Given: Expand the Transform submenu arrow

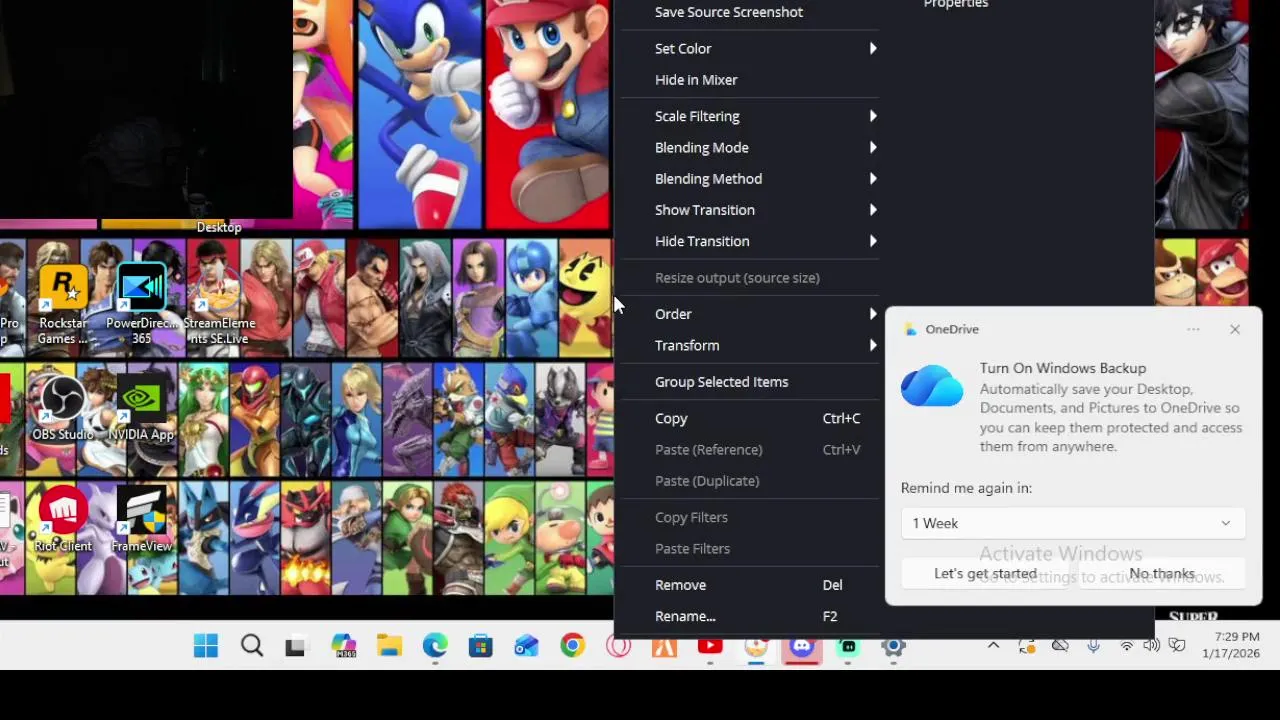Looking at the screenshot, I should pos(873,345).
